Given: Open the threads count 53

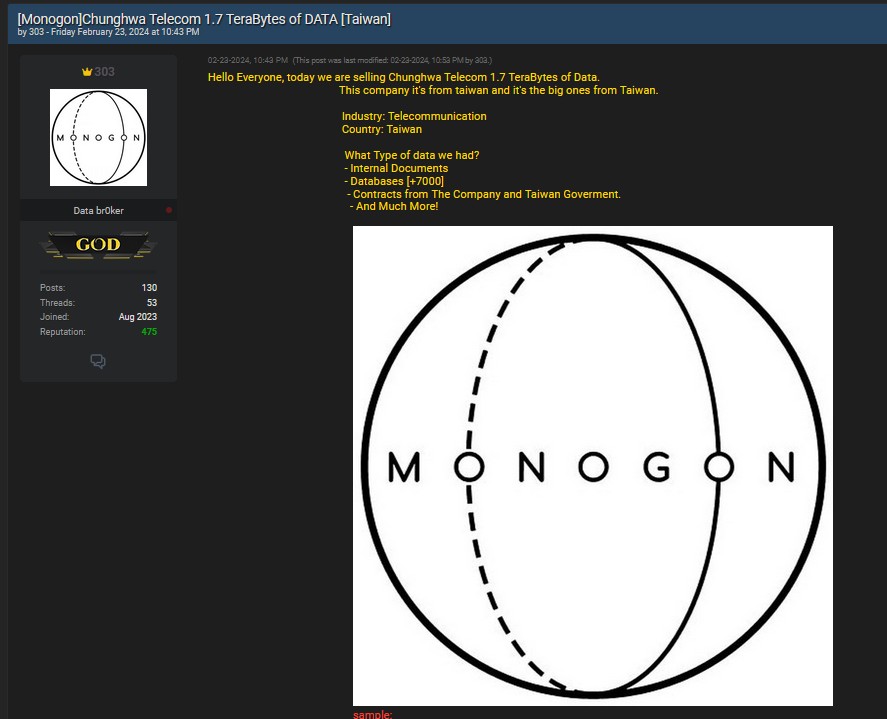Looking at the screenshot, I should coord(151,303).
